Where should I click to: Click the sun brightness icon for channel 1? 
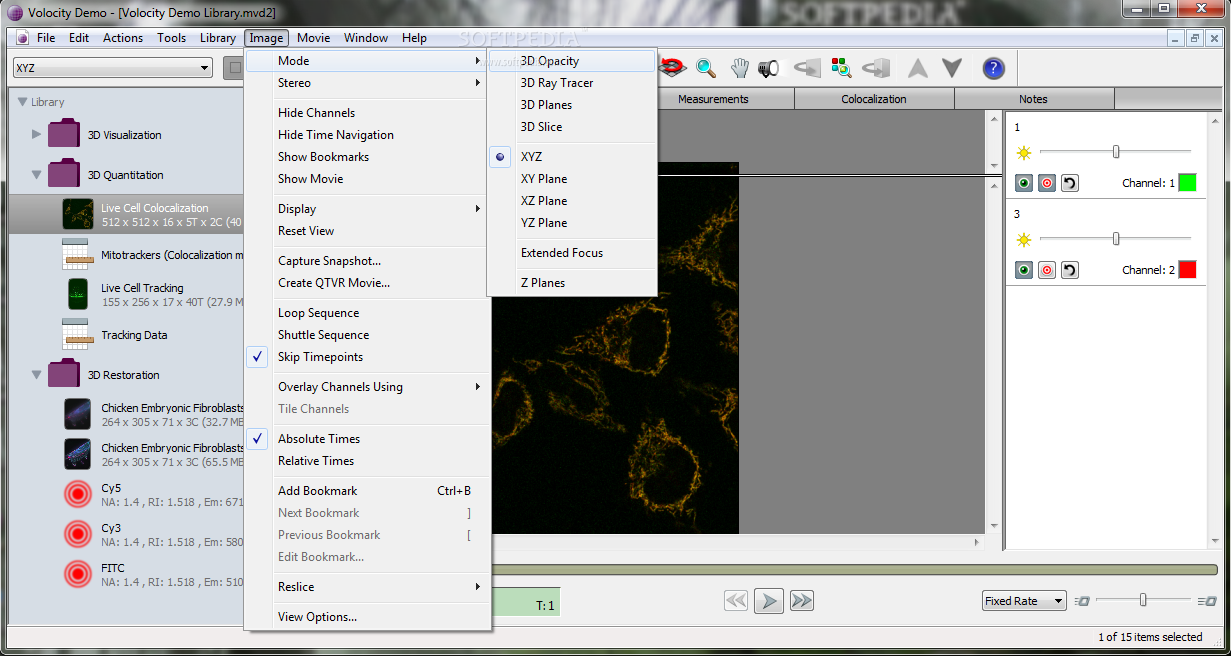coord(1023,153)
